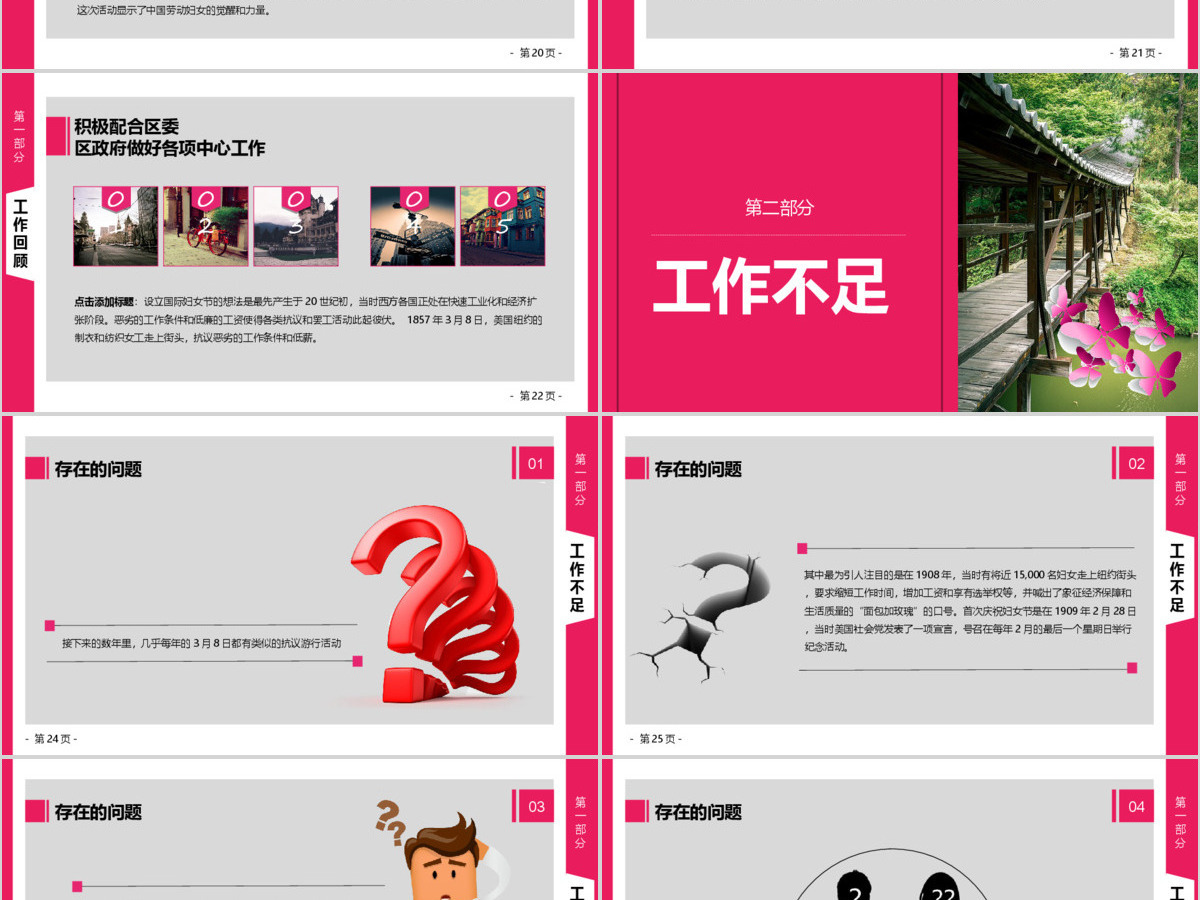The height and width of the screenshot is (900, 1200).
Task: Click the pink square bullet beside slide 25 title
Action: point(637,469)
